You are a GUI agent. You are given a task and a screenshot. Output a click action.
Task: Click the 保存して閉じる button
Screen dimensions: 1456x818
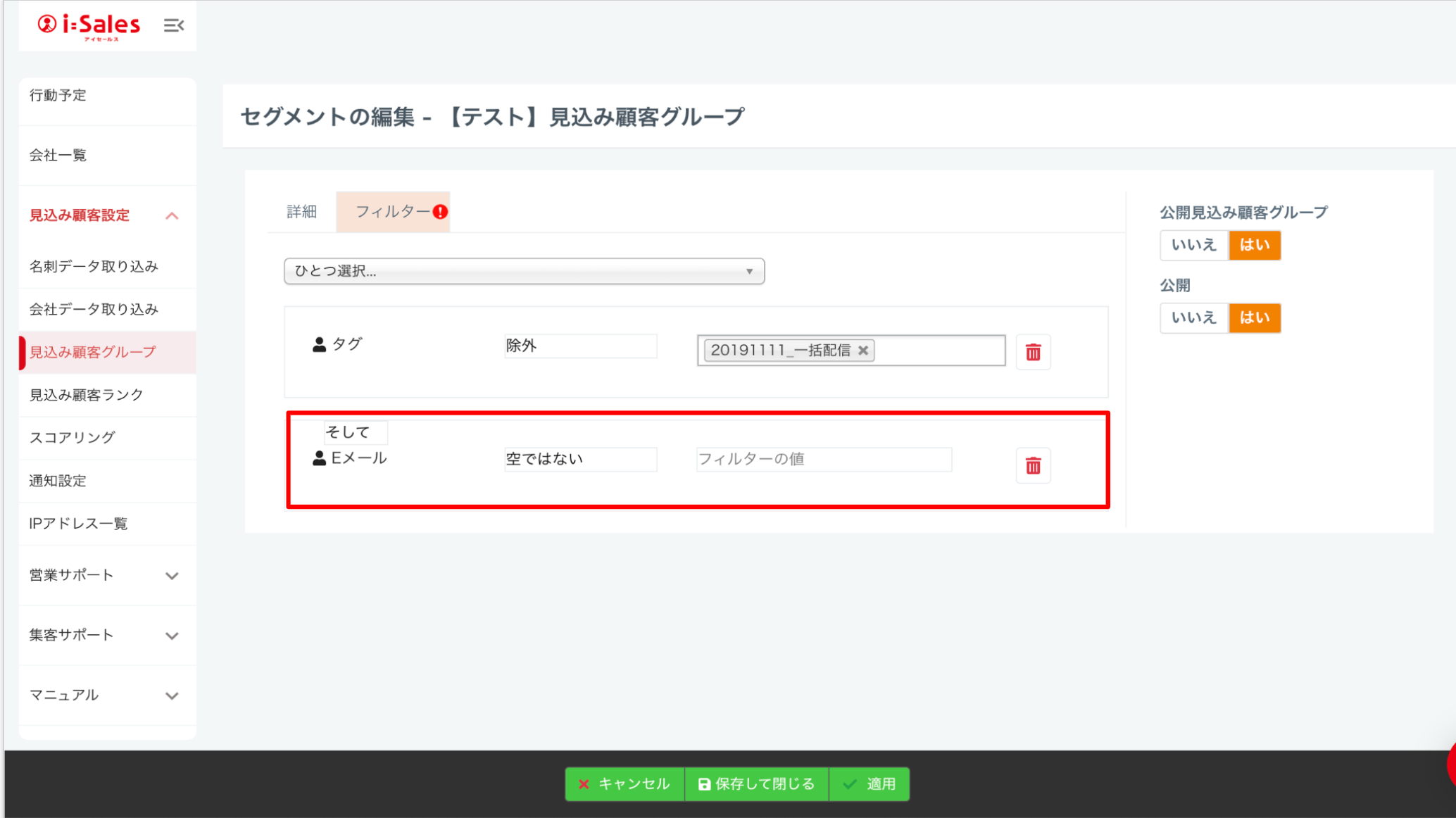tap(757, 784)
